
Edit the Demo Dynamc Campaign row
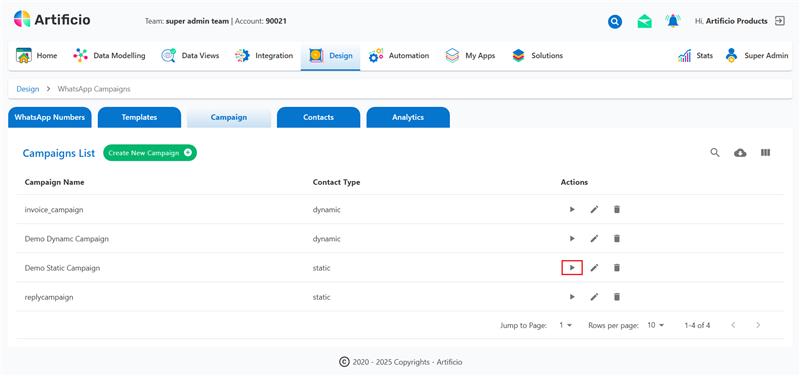point(594,238)
